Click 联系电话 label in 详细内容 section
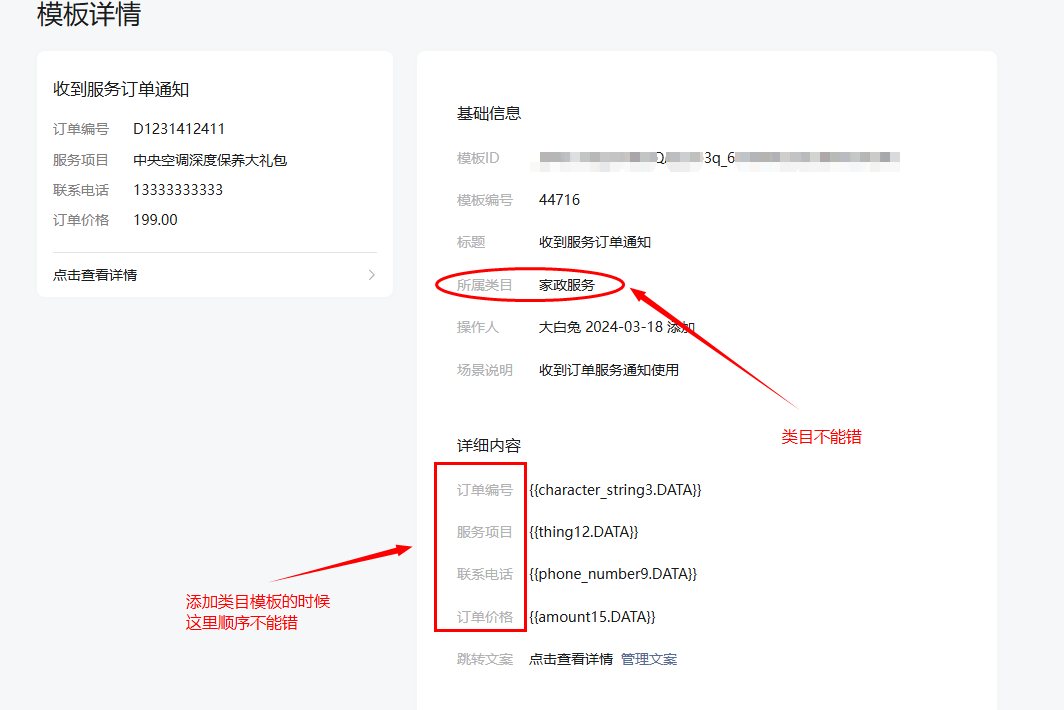 click(x=484, y=574)
